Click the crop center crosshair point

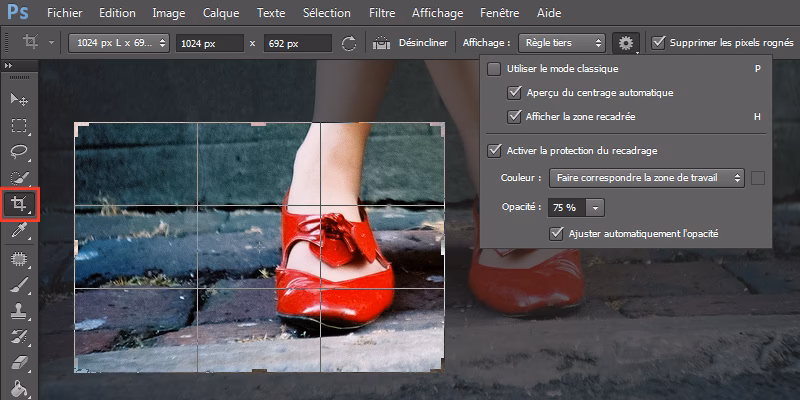[x=259, y=247]
